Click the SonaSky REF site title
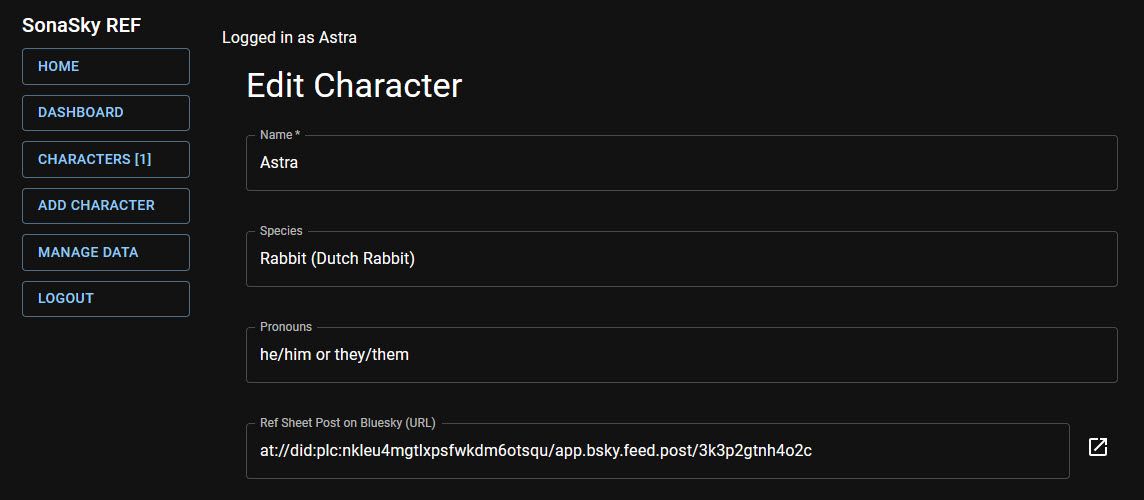The height and width of the screenshot is (500, 1144). click(82, 25)
